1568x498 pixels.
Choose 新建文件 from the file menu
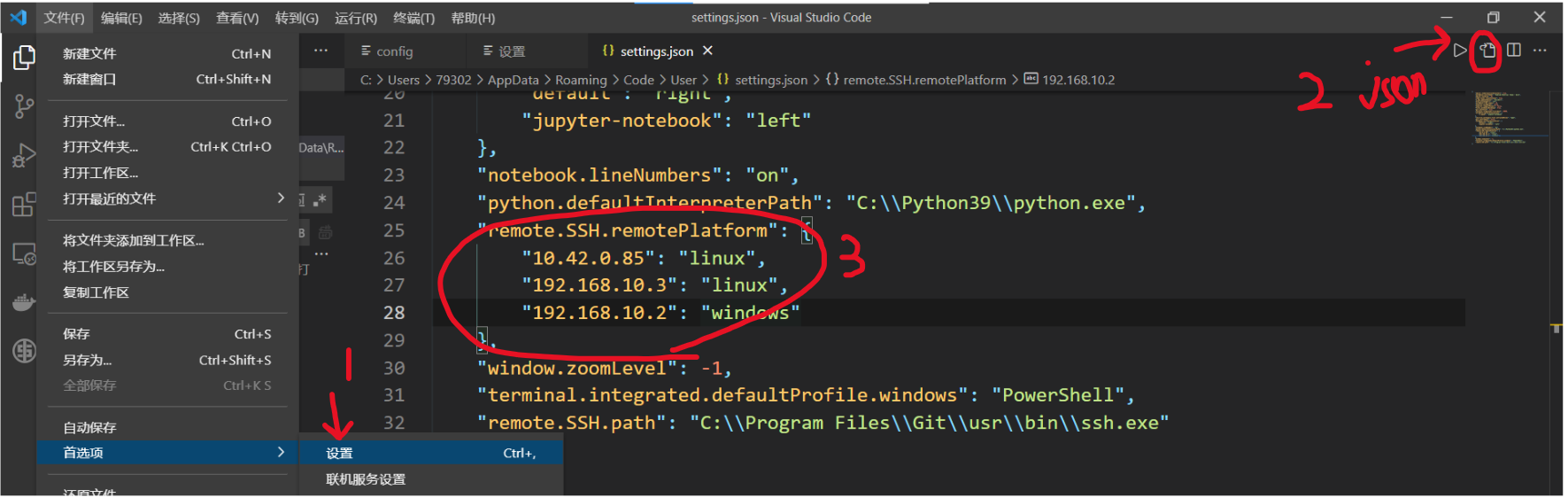(x=166, y=54)
